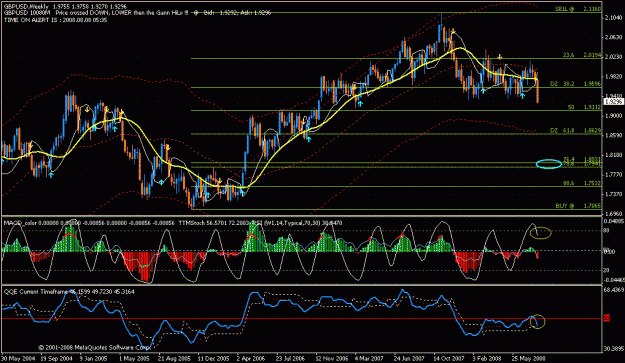Click the 11 Dec 2005 date label

click(x=214, y=358)
